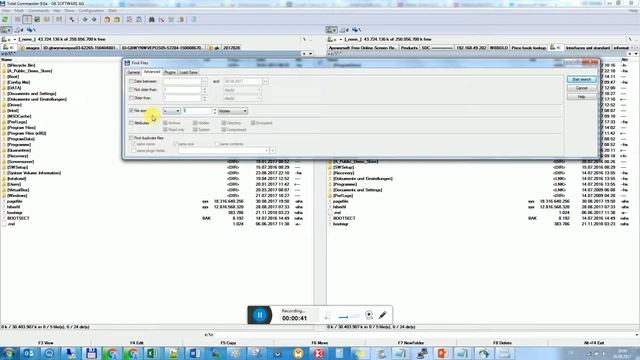Click the blue floppy disk taskbar icon
This screenshot has width=640, height=360.
[x=91, y=353]
